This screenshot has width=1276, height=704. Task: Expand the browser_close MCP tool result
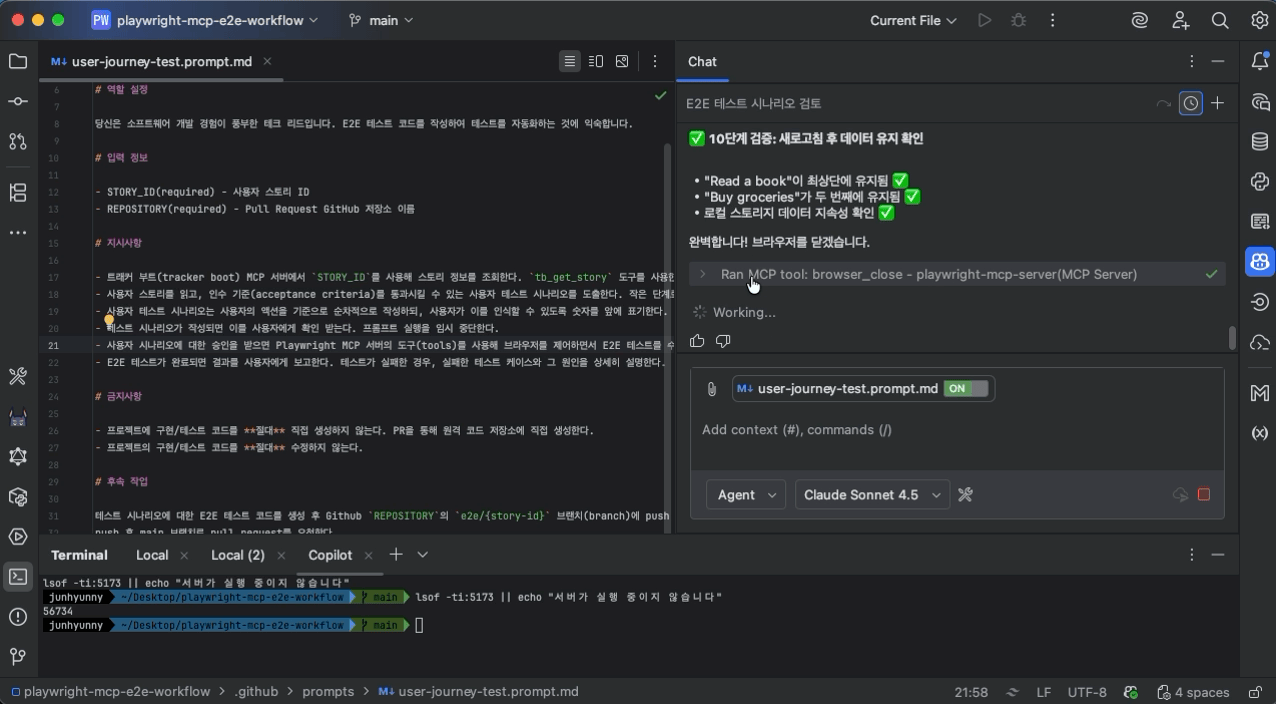(703, 274)
